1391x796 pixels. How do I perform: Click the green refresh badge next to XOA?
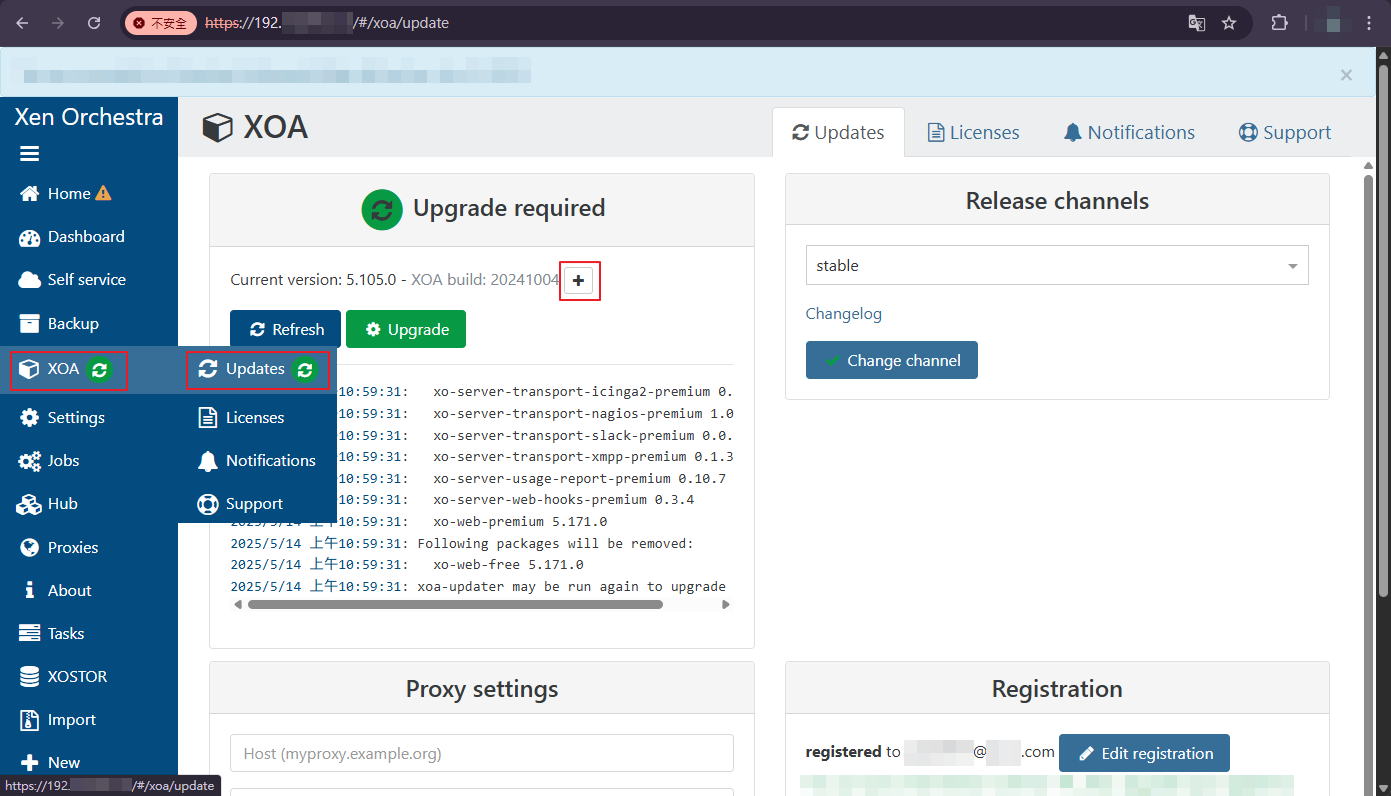(99, 370)
